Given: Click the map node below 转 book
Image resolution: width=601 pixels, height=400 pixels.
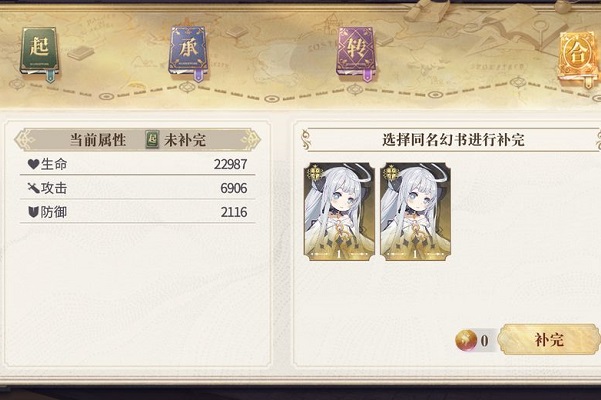Looking at the screenshot, I should coord(354,90).
